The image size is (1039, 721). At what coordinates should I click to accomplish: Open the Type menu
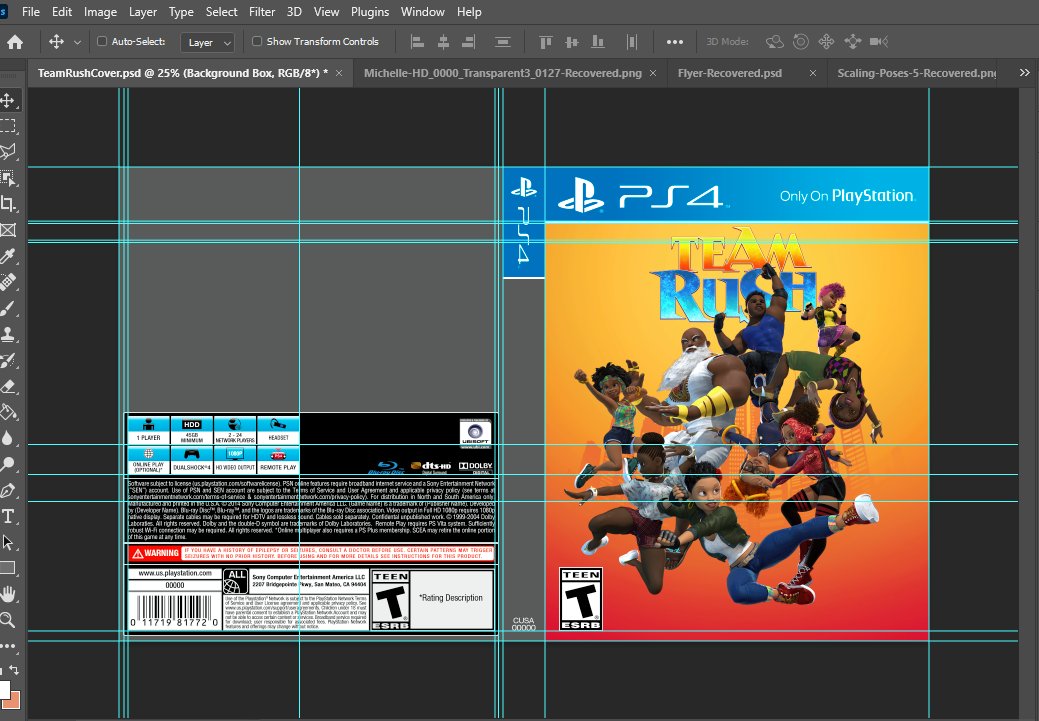point(181,12)
